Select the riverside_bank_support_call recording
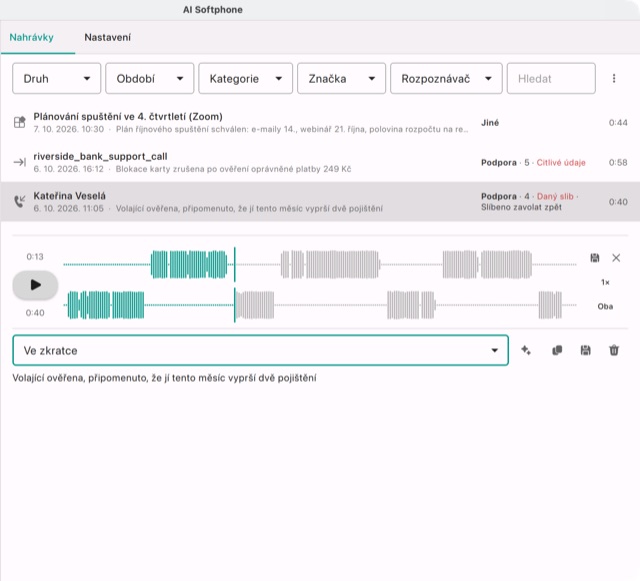Viewport: 640px width, 581px height. click(320, 162)
